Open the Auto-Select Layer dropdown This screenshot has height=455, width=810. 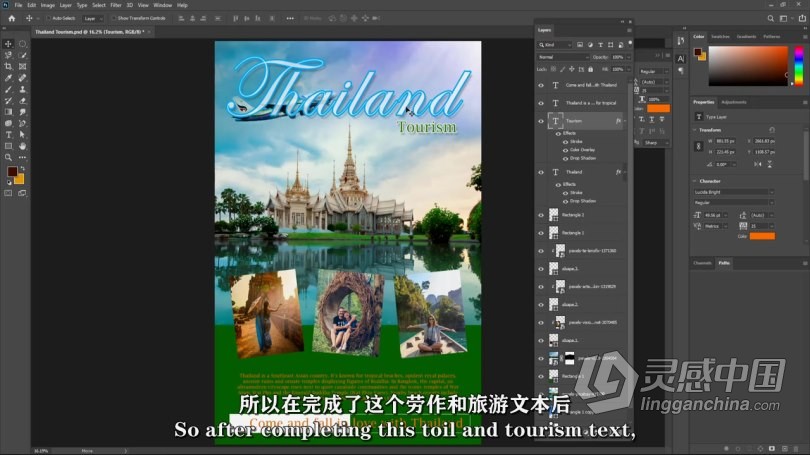coord(93,18)
